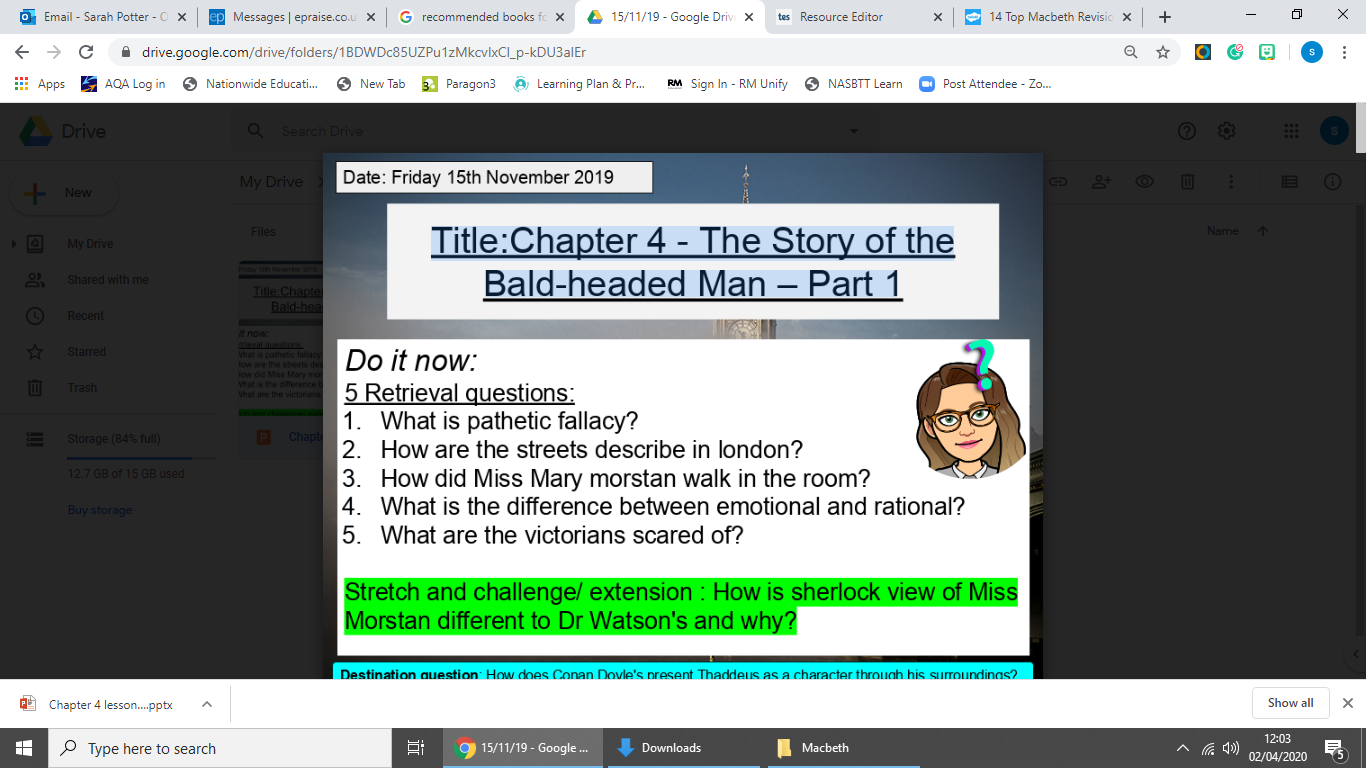Open Chrome profile icon in the toolbar

[1311, 52]
